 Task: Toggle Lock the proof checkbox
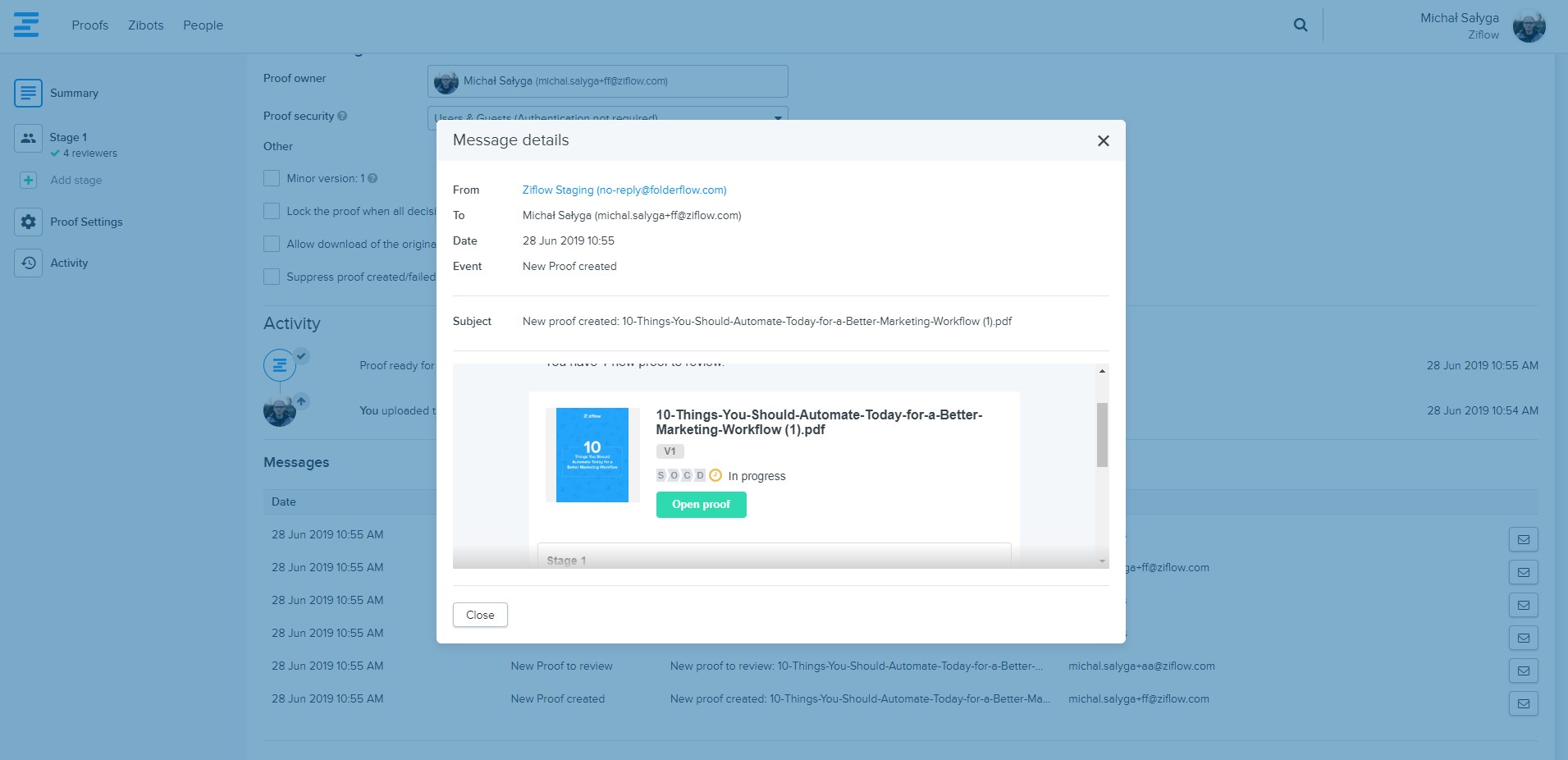pos(272,211)
